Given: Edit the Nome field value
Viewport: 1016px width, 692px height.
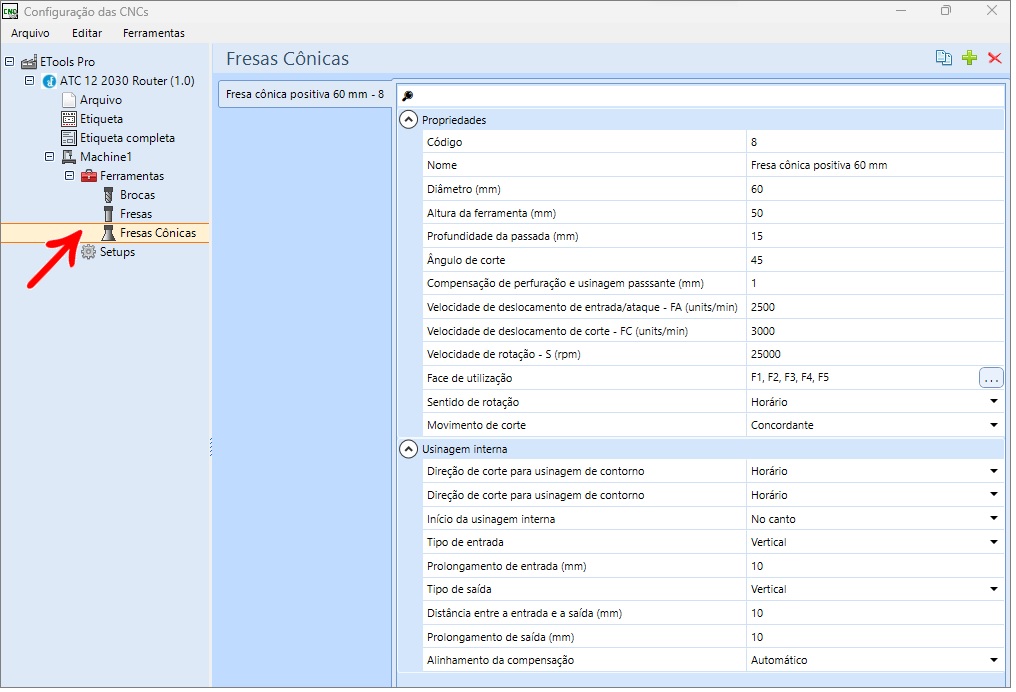Looking at the screenshot, I should coord(875,165).
